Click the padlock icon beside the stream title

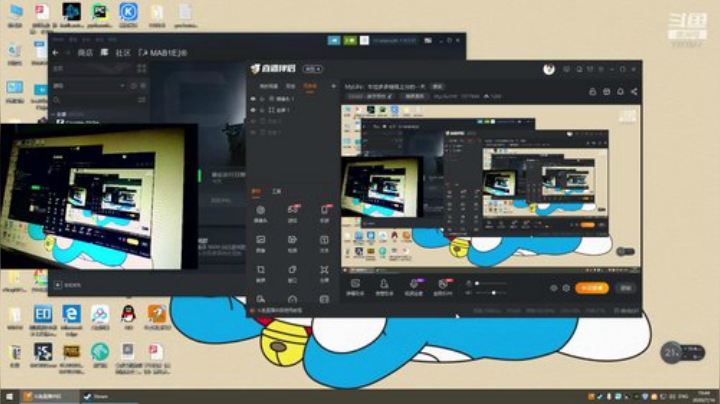click(x=592, y=92)
